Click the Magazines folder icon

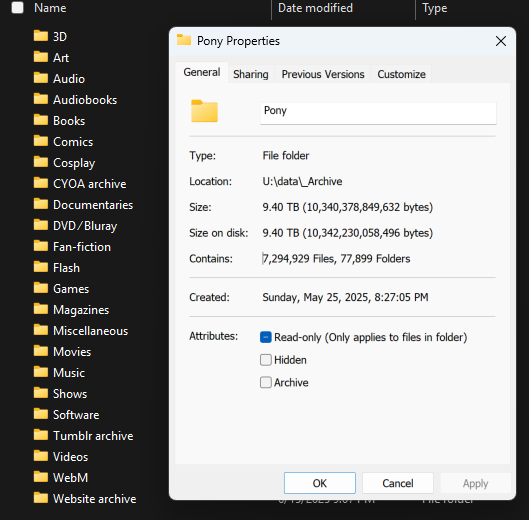pyautogui.click(x=41, y=308)
